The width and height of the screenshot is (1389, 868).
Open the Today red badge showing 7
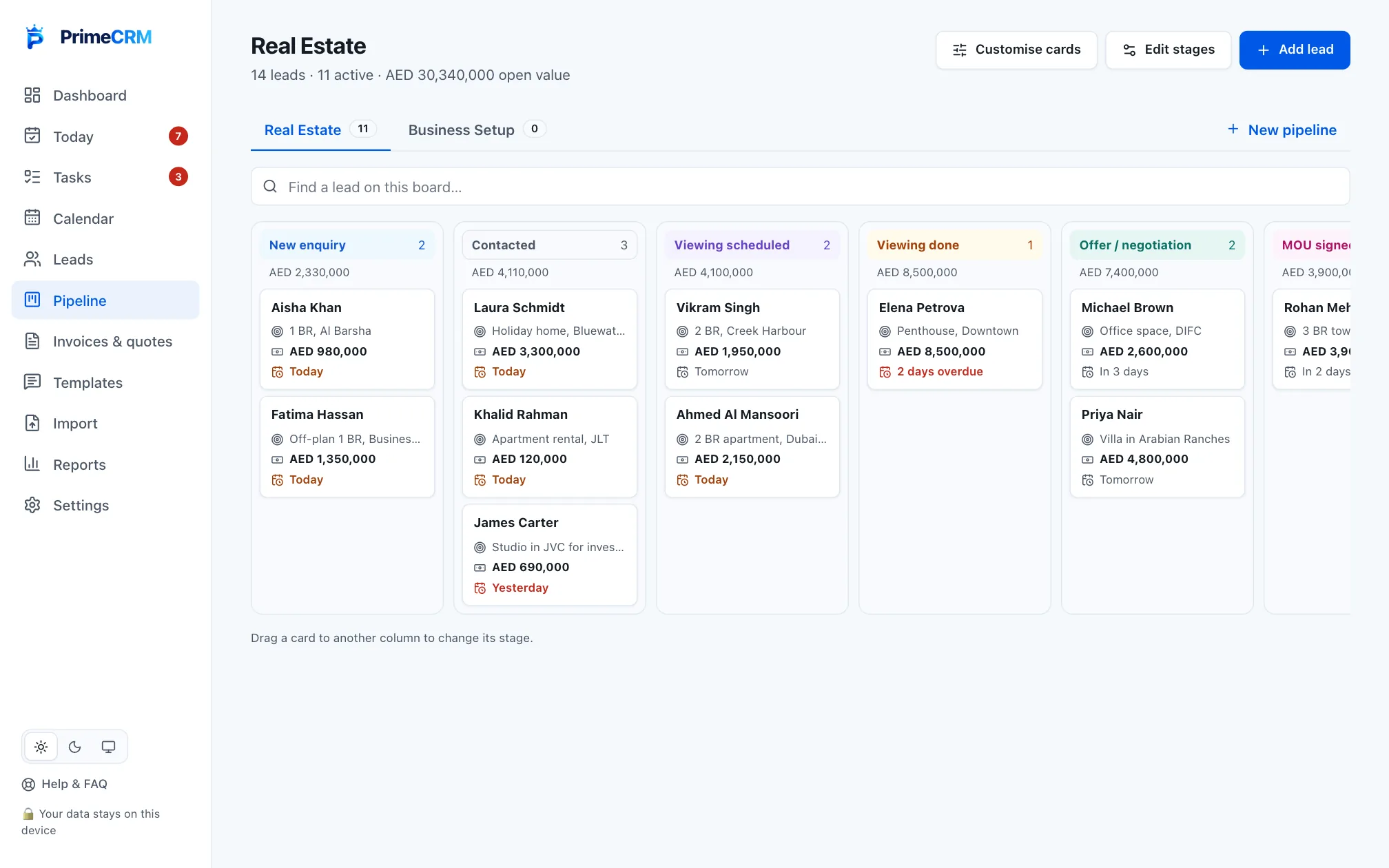point(178,136)
